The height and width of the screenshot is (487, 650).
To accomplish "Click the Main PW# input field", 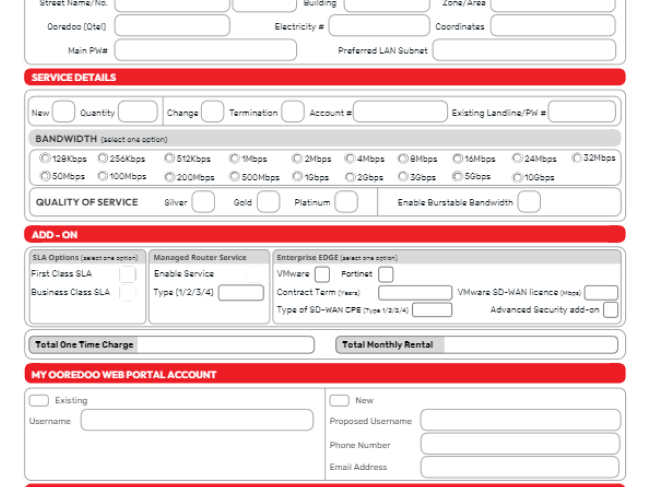I will pos(206,50).
